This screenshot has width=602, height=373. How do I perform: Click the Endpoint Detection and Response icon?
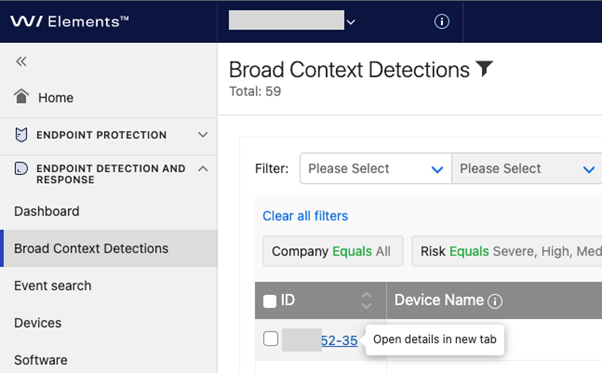coord(21,168)
